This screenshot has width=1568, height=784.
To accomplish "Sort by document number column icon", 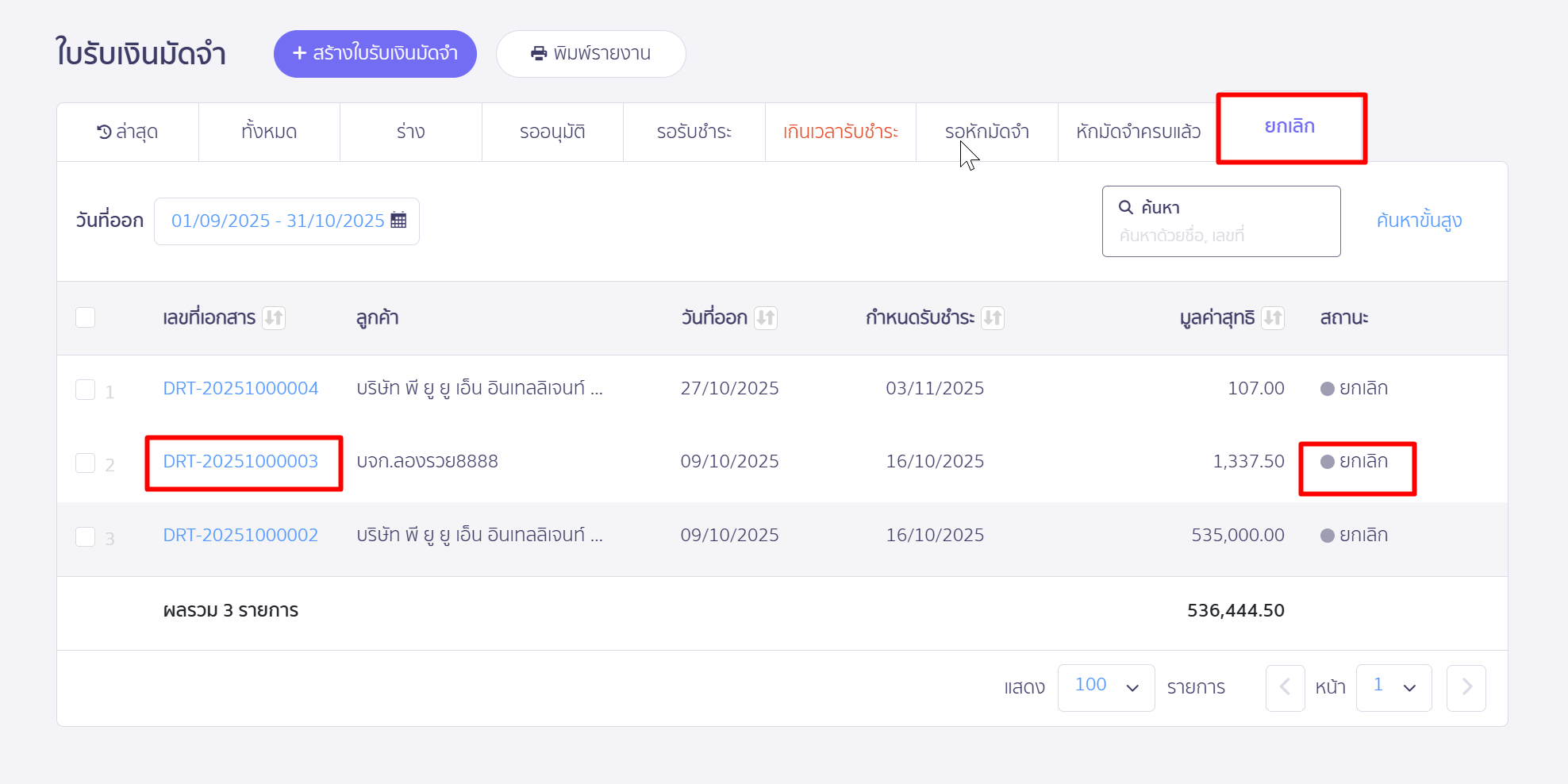I will (x=274, y=318).
